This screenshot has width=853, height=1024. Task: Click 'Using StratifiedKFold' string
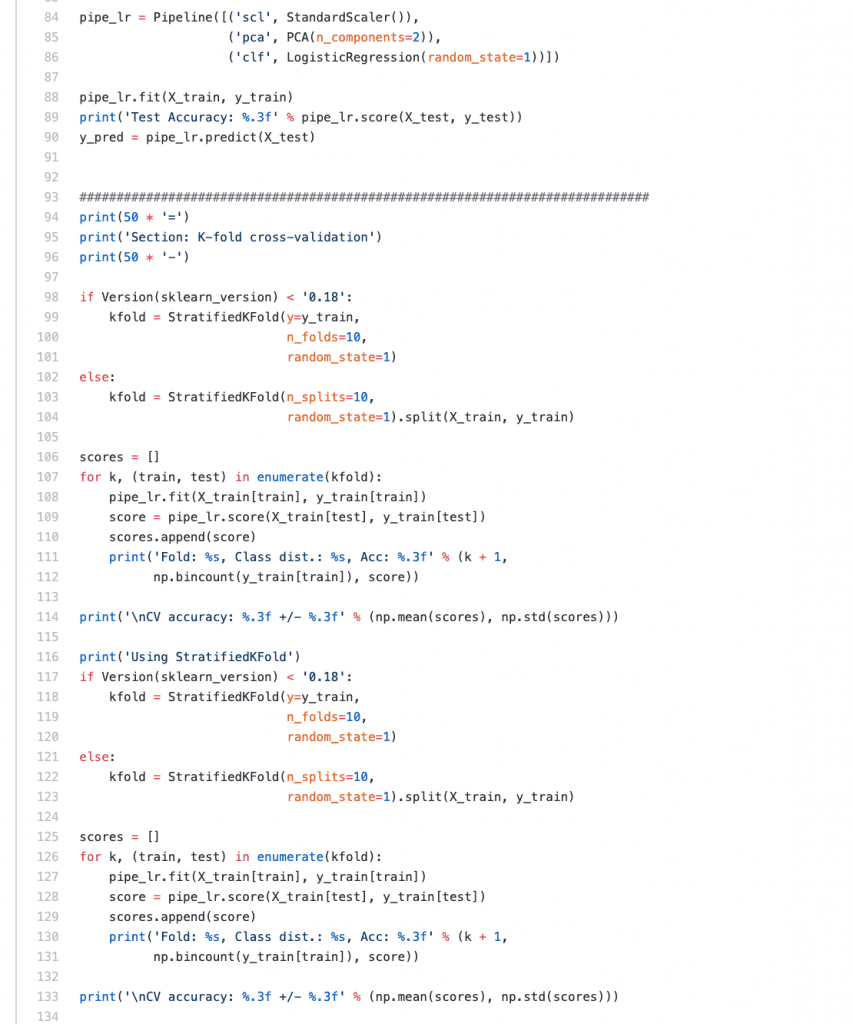pyautogui.click(x=208, y=657)
